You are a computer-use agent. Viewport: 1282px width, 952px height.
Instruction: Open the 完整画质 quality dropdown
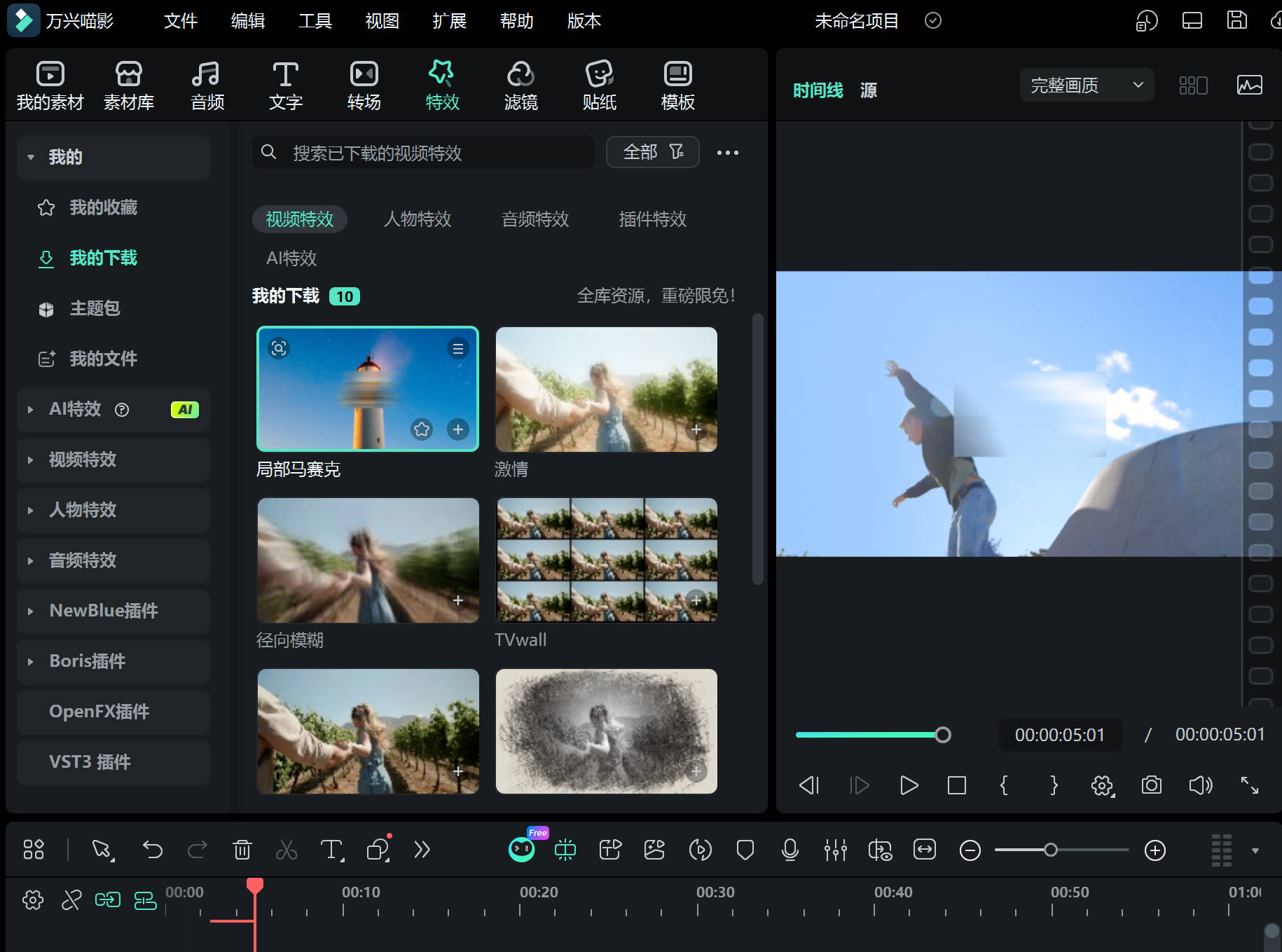click(x=1086, y=85)
